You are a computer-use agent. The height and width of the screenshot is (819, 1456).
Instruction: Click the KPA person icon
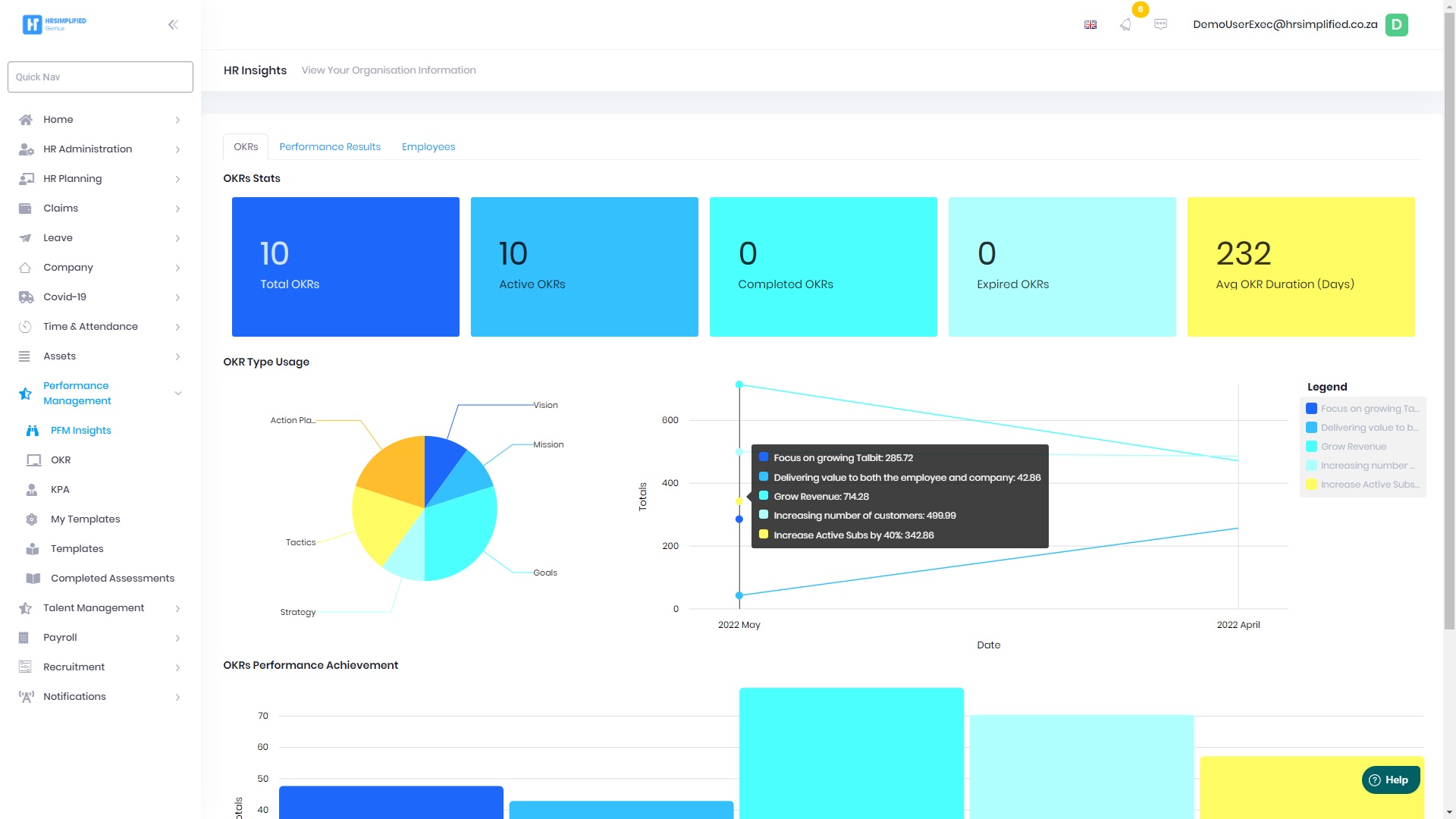pyautogui.click(x=32, y=489)
